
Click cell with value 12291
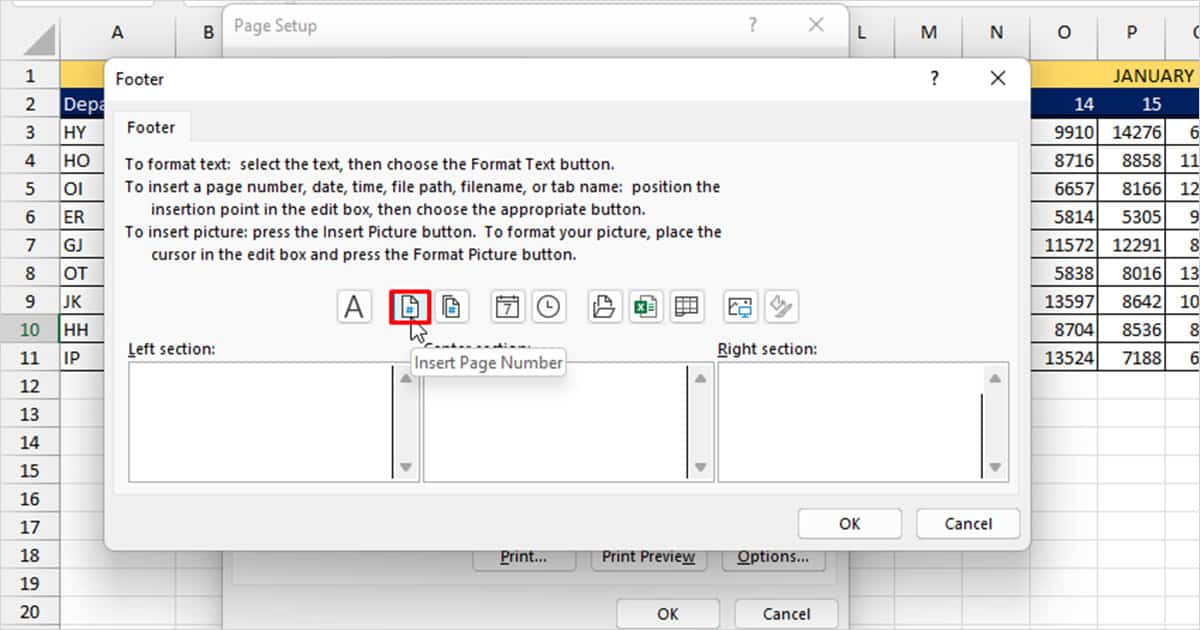[x=1131, y=245]
